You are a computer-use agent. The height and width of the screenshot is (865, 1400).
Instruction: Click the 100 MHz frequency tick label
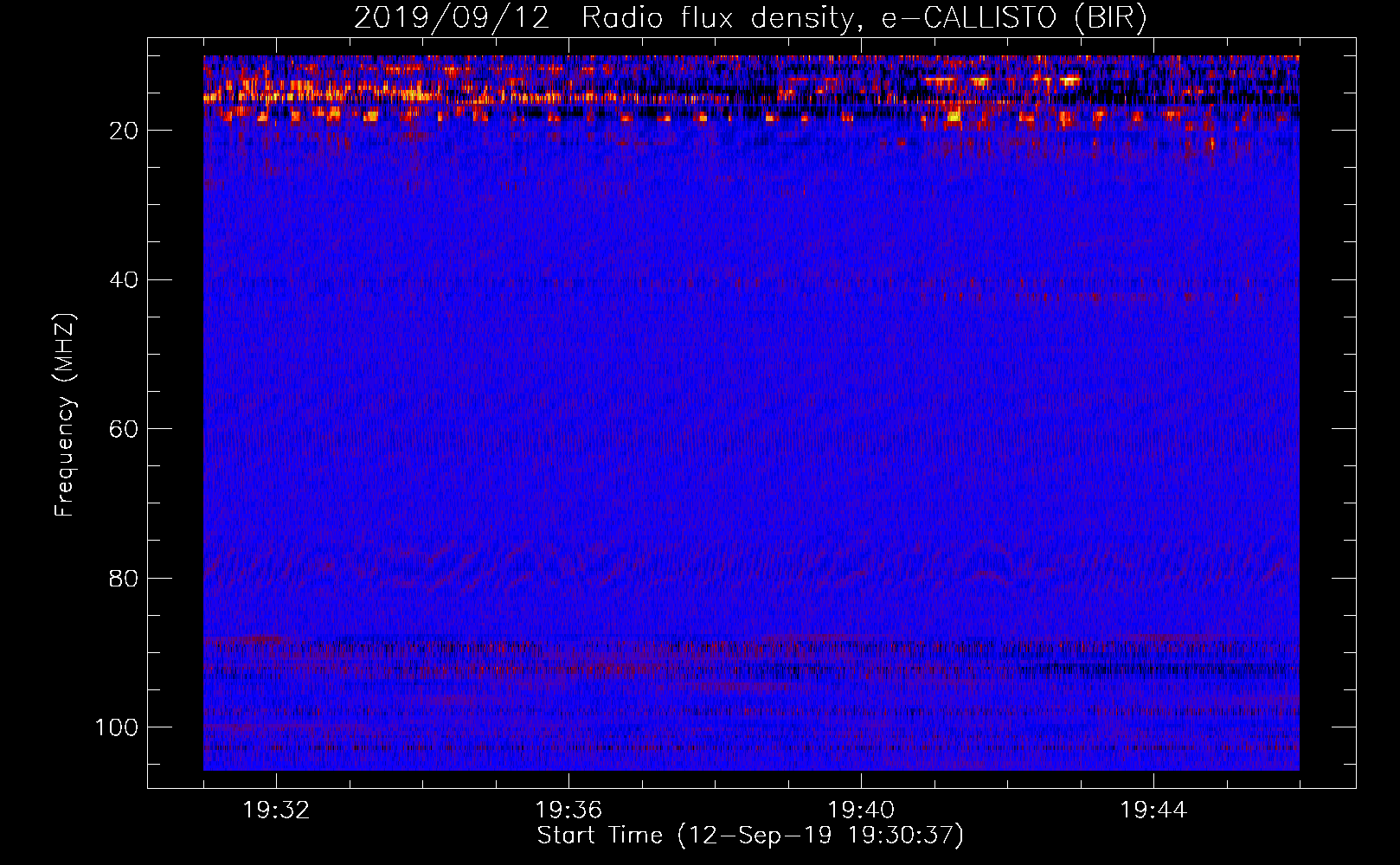pyautogui.click(x=117, y=727)
